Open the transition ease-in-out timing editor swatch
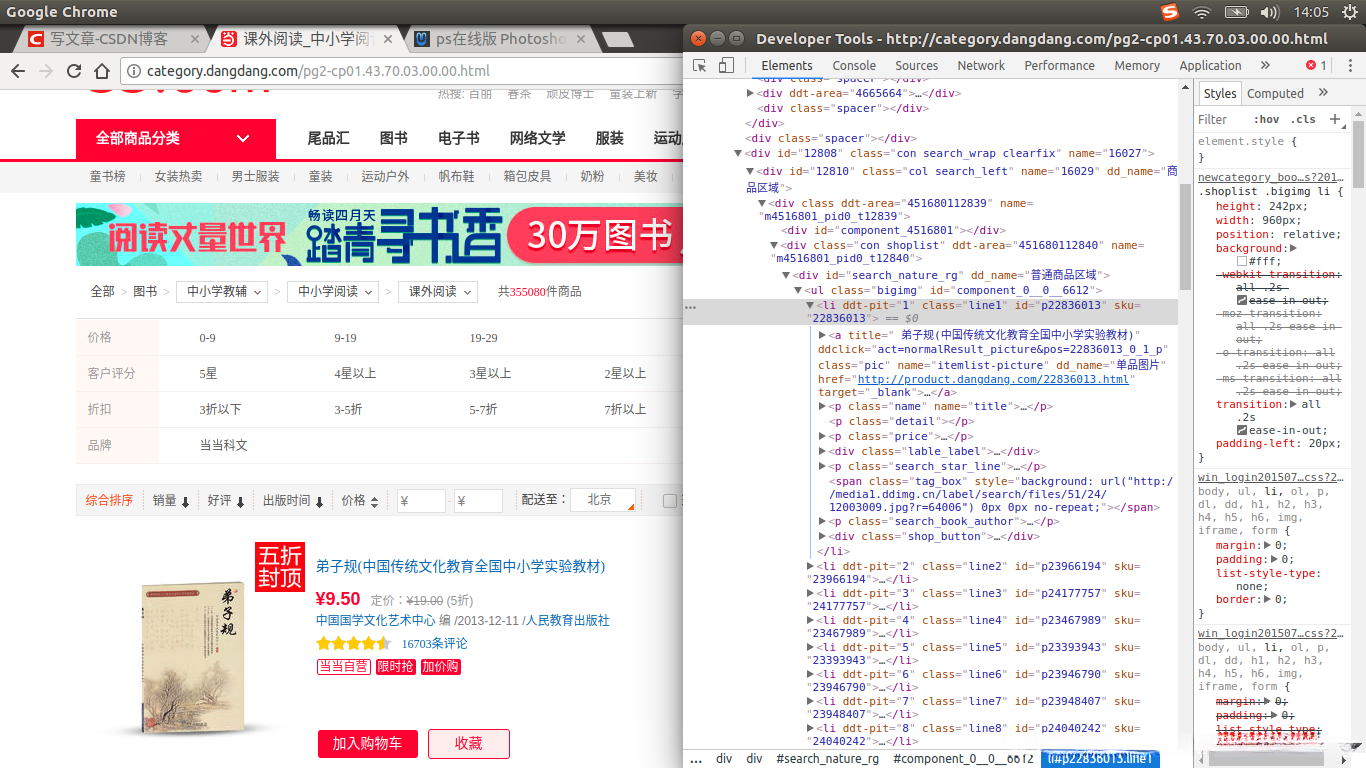1366x768 pixels. coord(1242,431)
